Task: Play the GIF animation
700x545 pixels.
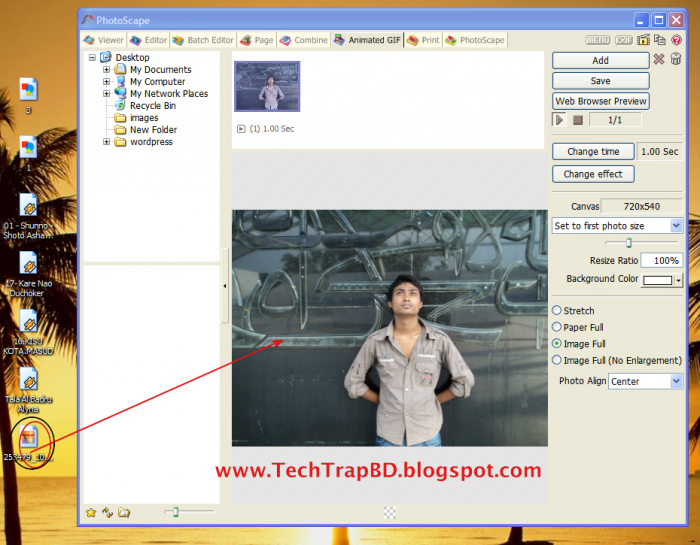Action: click(x=559, y=120)
